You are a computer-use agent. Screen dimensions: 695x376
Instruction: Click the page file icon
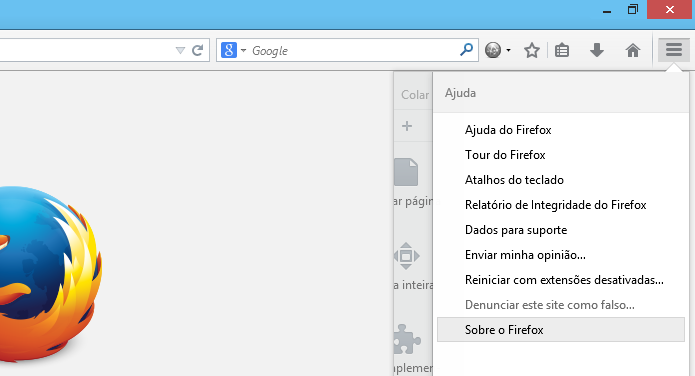point(406,172)
